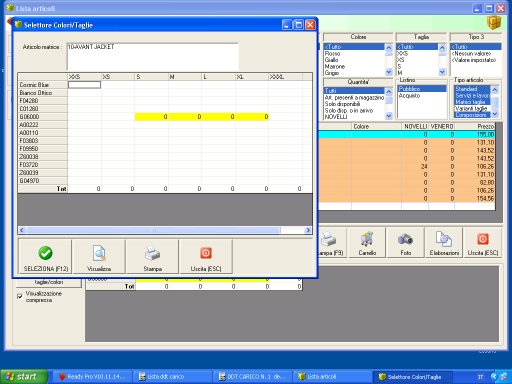Click the horizontal scrollbar right arrow

(x=308, y=230)
